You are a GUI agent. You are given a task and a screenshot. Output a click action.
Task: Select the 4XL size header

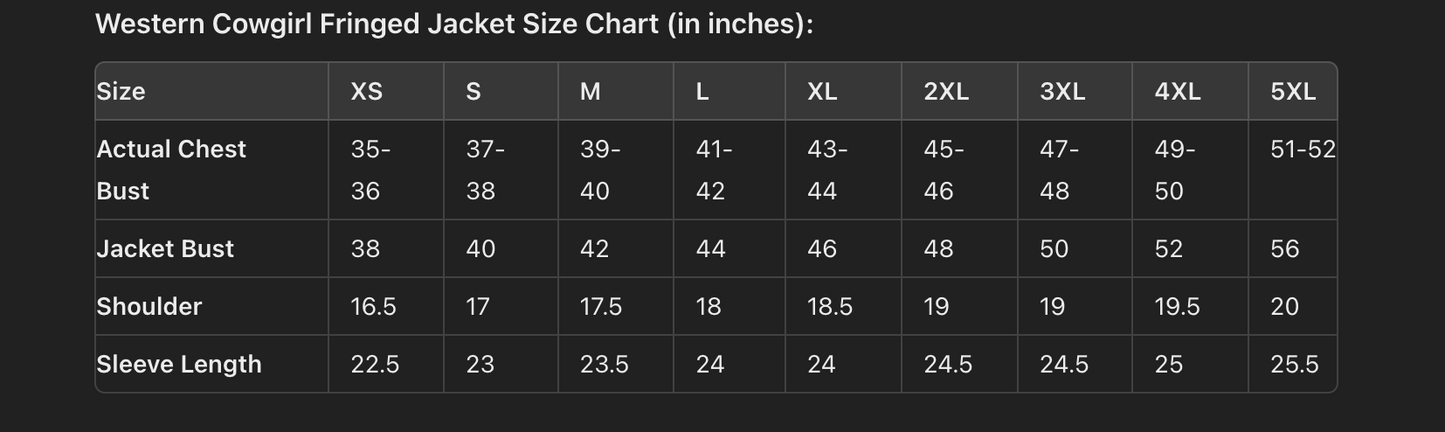click(1177, 91)
